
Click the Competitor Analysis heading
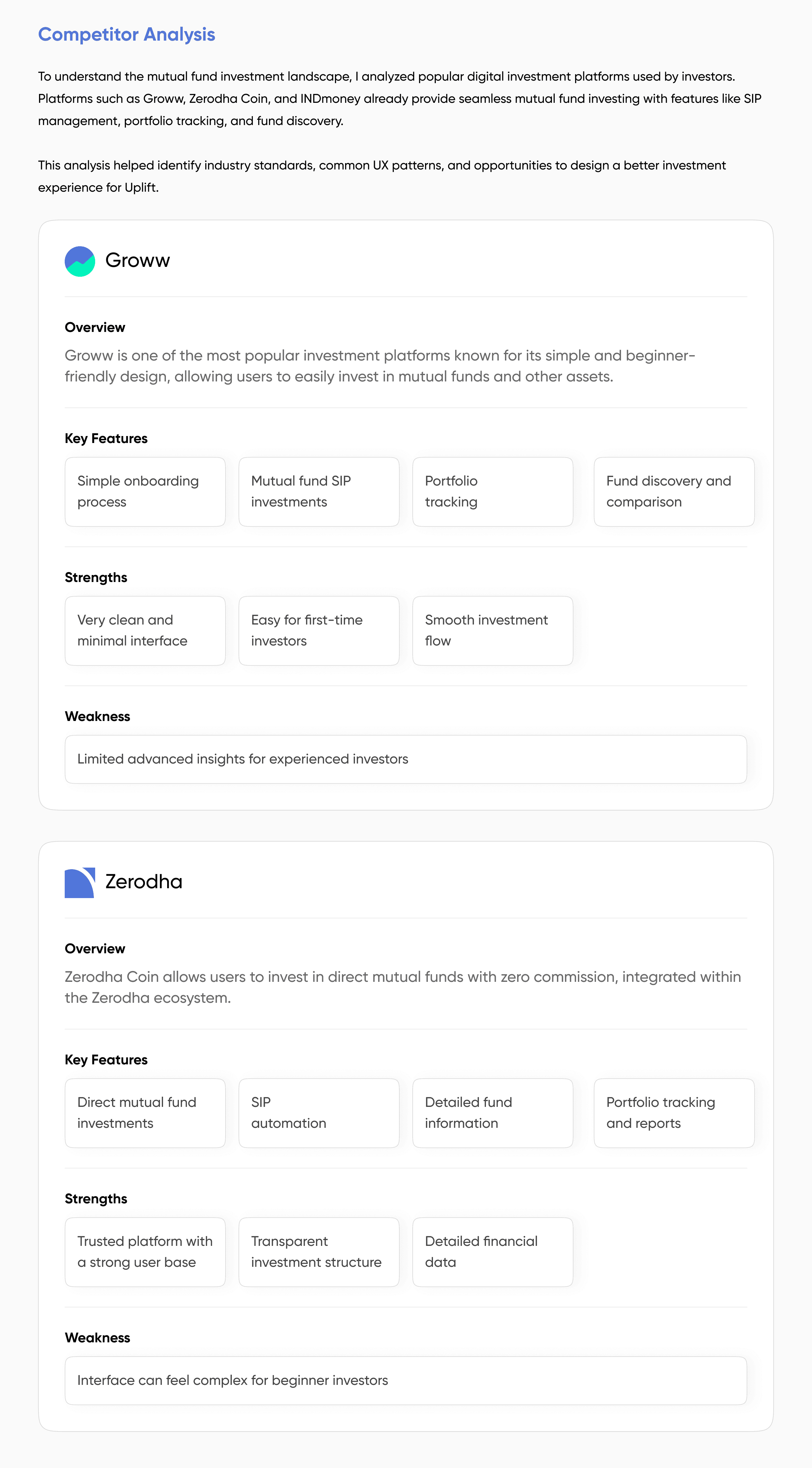(x=127, y=34)
